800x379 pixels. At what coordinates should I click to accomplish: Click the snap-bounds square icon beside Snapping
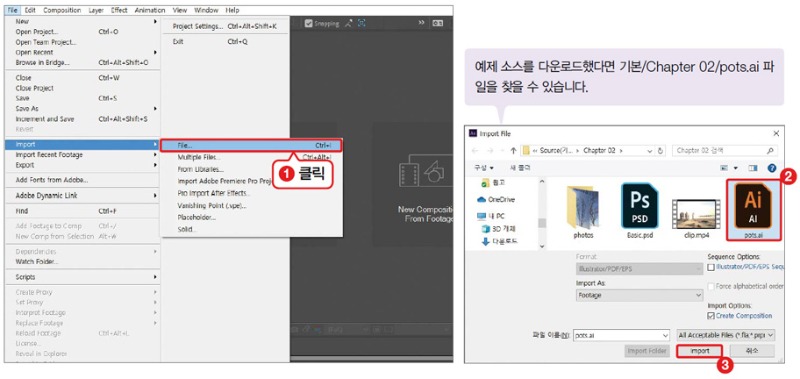click(362, 23)
